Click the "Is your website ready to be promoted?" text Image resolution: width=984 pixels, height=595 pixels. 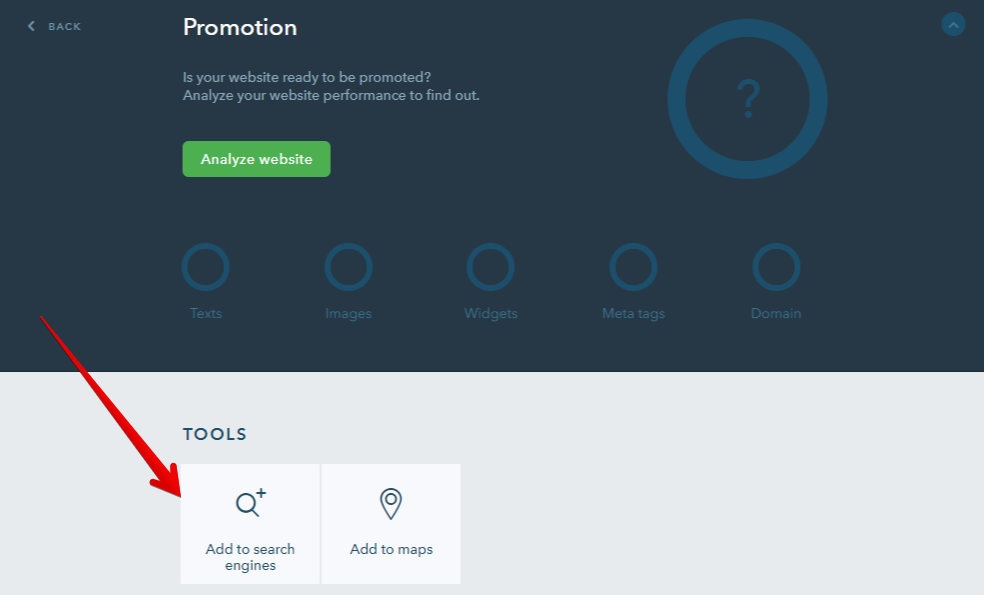coord(307,77)
